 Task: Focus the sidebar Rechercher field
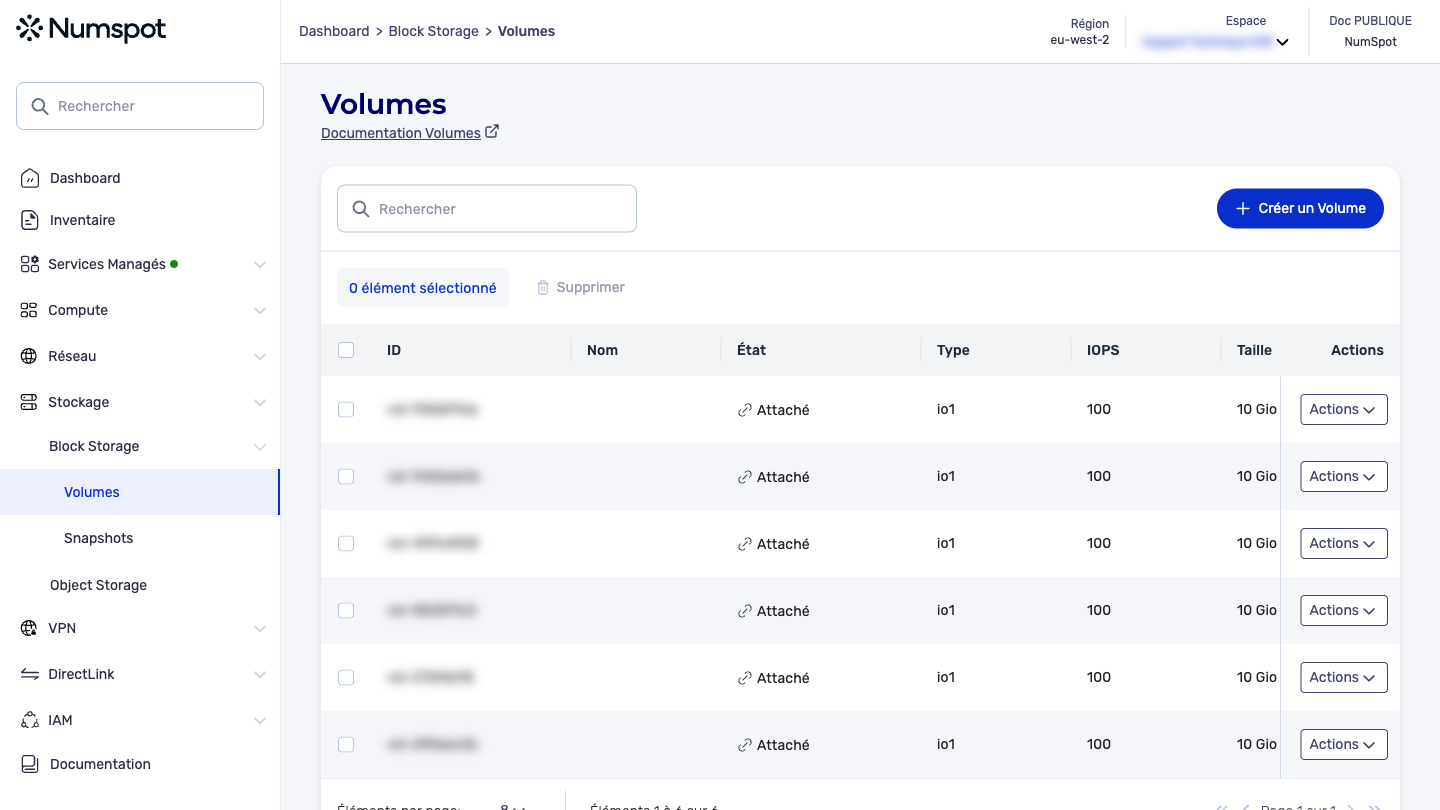pos(140,106)
